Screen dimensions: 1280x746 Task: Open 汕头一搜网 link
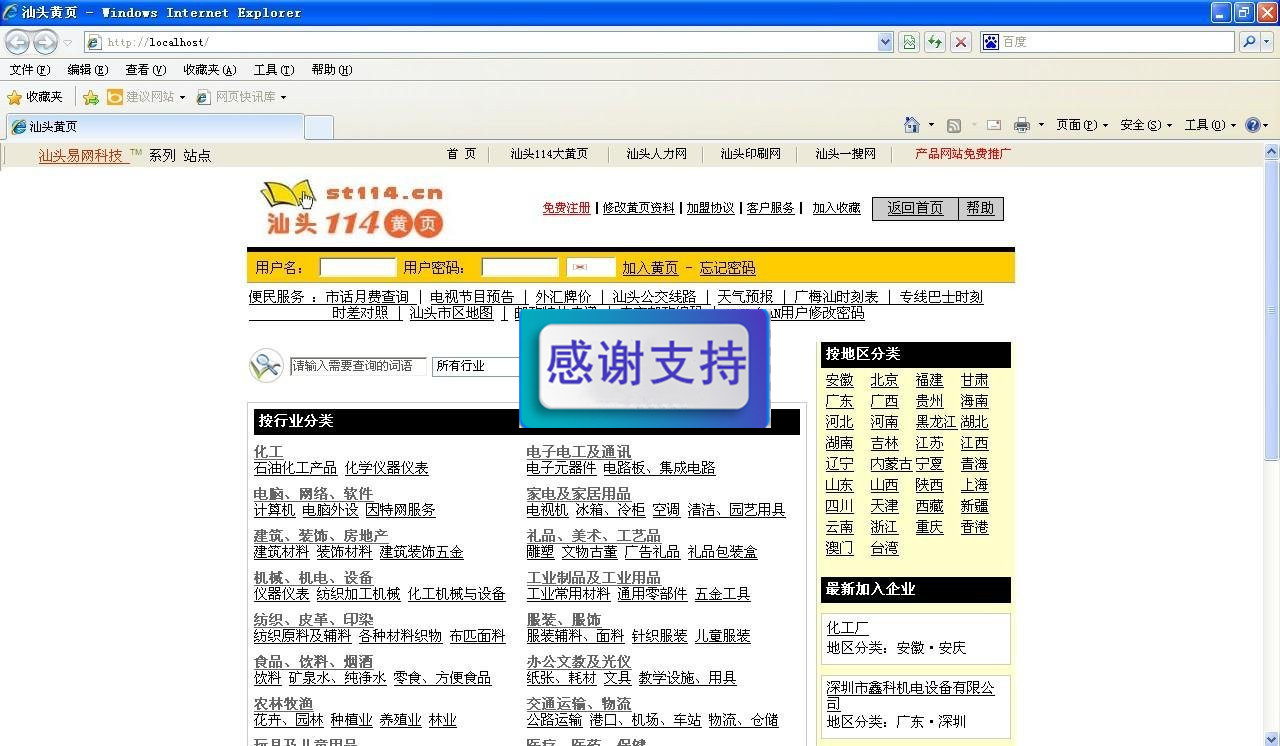845,154
